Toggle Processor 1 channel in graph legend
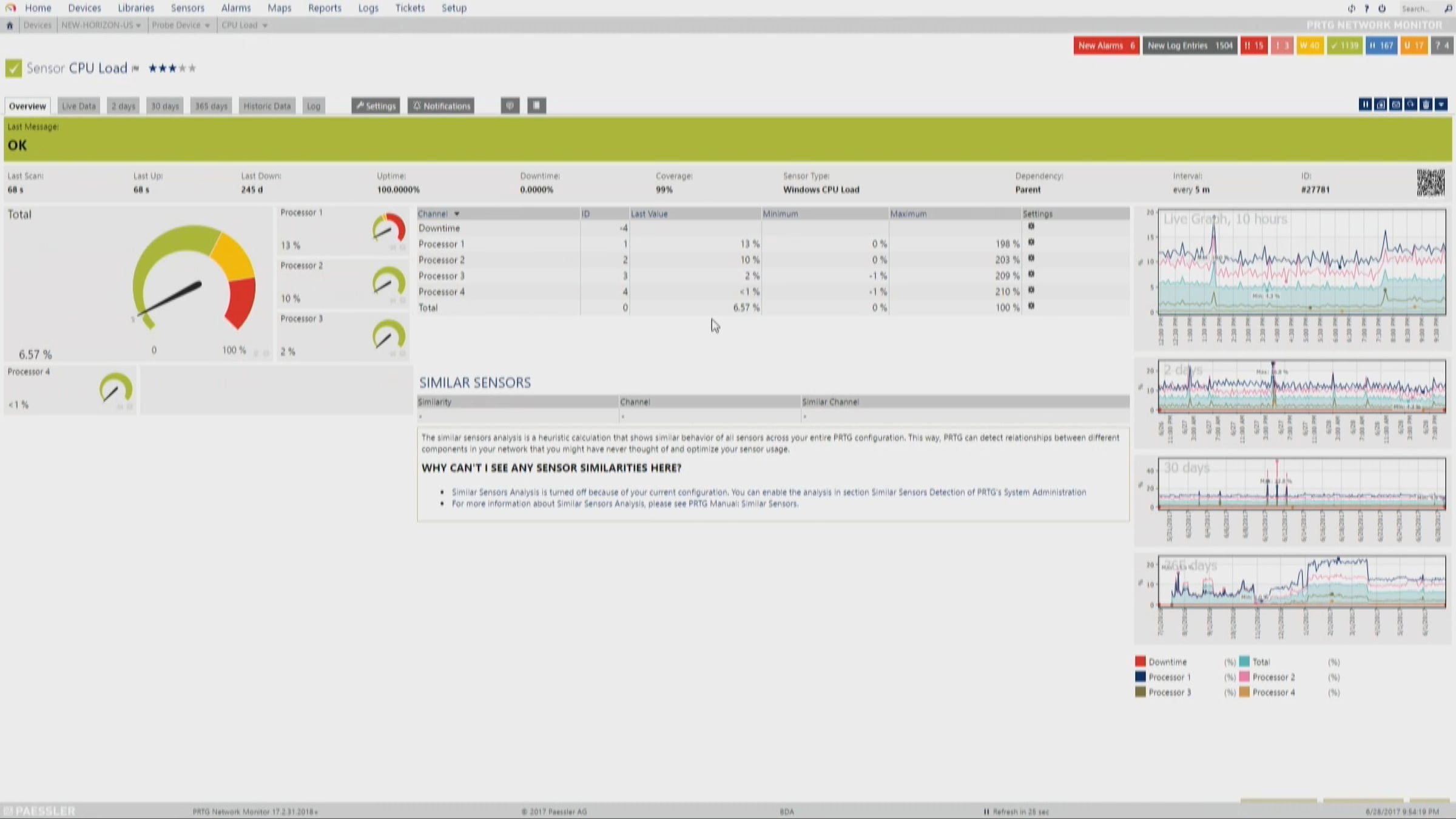This screenshot has width=1456, height=819. point(1141,677)
